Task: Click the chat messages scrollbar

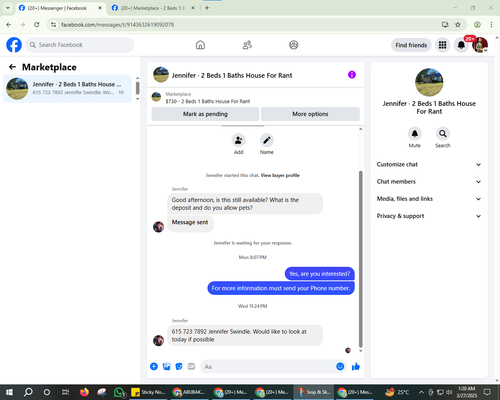Action: 360,259
